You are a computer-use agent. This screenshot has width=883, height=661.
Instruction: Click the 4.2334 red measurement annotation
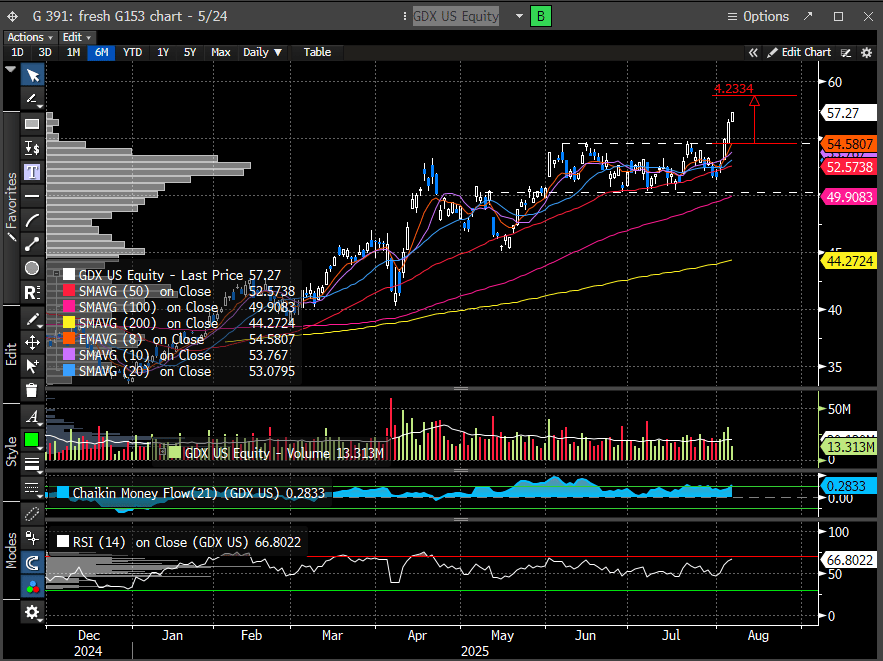(733, 88)
